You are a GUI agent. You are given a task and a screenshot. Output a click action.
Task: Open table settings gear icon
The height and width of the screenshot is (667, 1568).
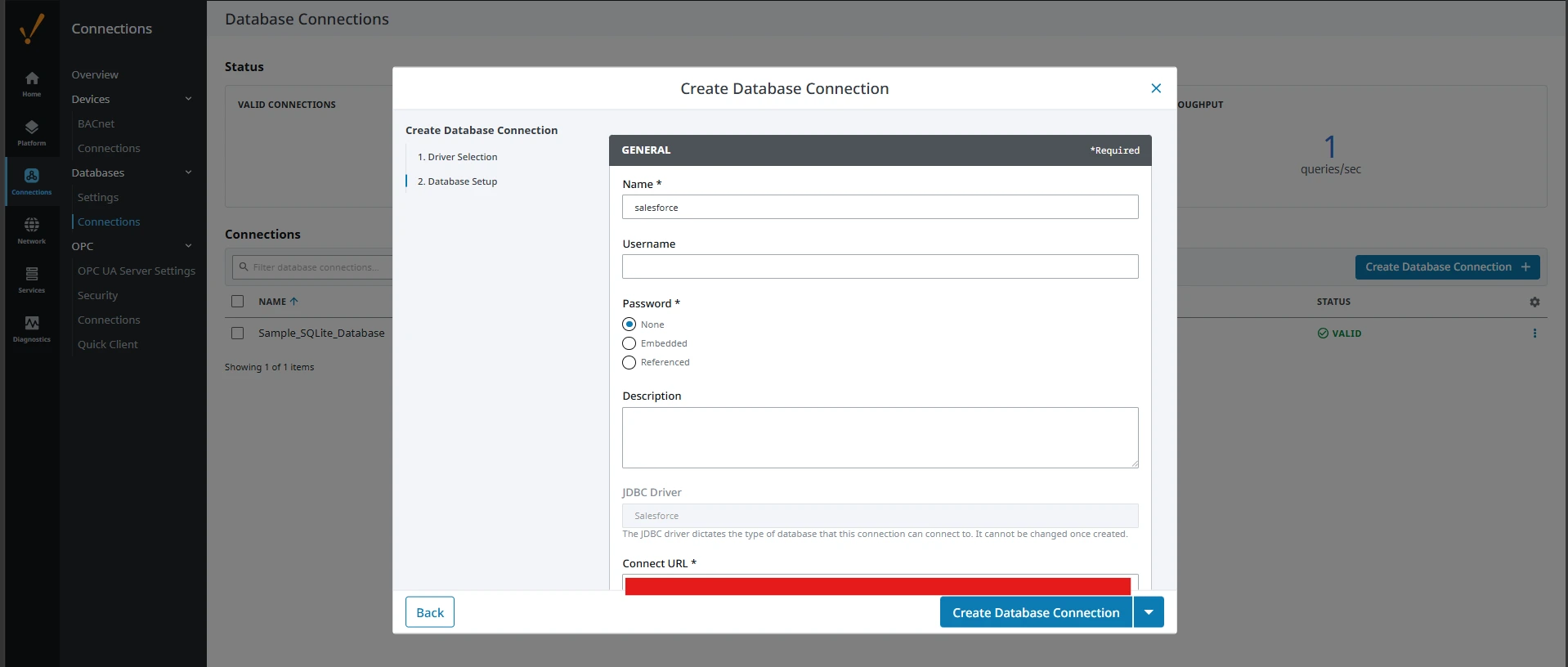point(1534,302)
